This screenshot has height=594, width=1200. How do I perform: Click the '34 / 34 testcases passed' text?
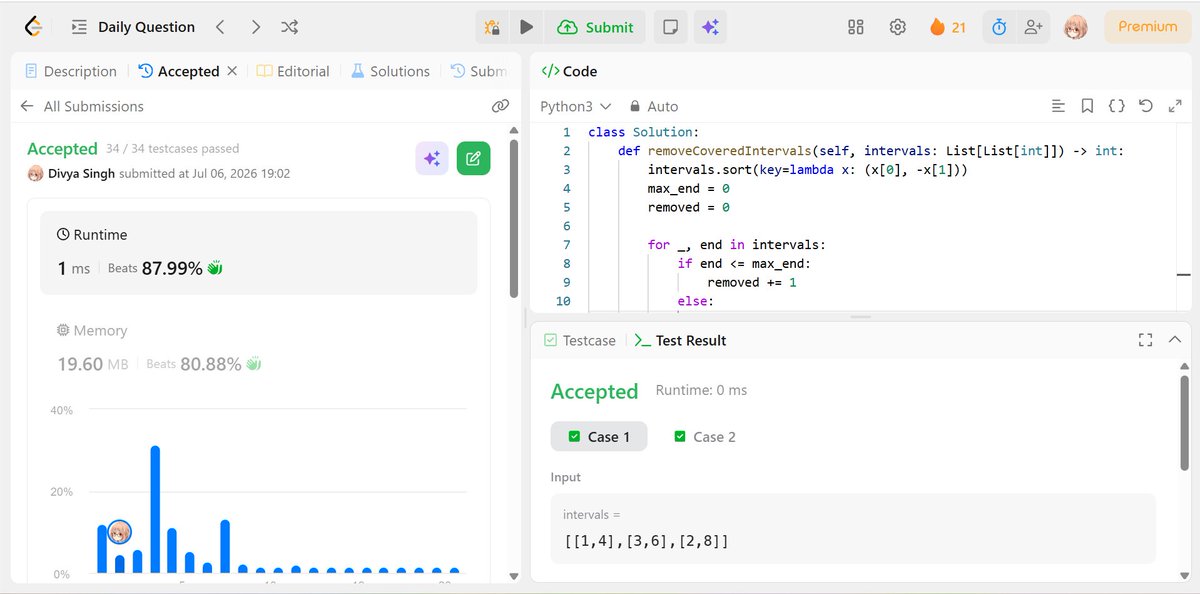173,148
